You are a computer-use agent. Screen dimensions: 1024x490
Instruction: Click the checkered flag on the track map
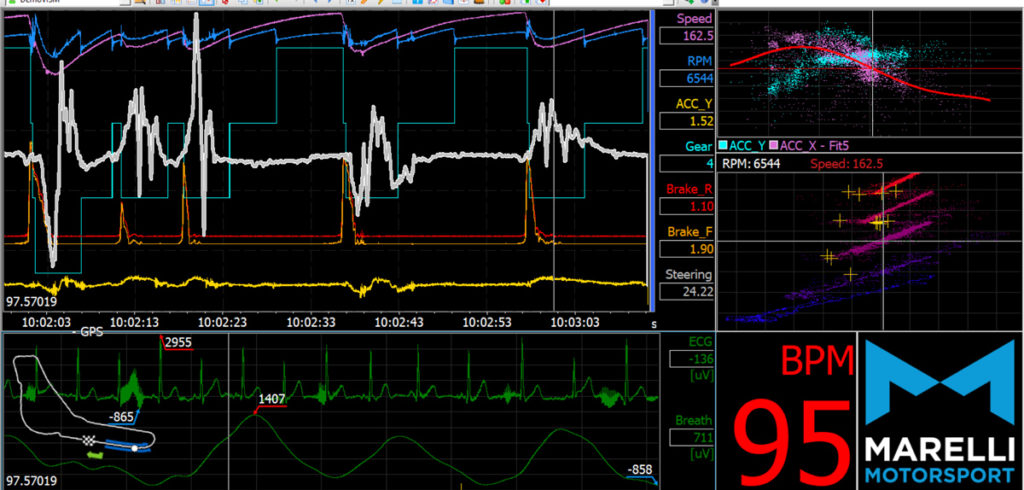point(88,440)
